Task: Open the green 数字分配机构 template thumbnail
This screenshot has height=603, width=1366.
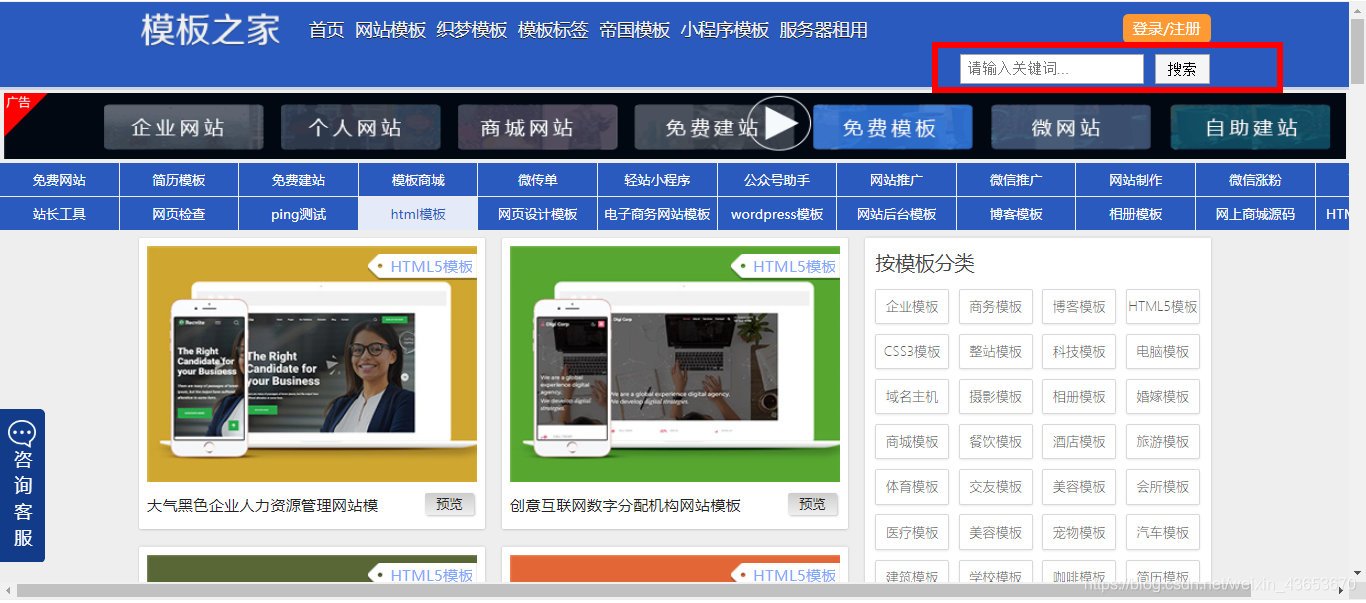Action: pyautogui.click(x=675, y=364)
